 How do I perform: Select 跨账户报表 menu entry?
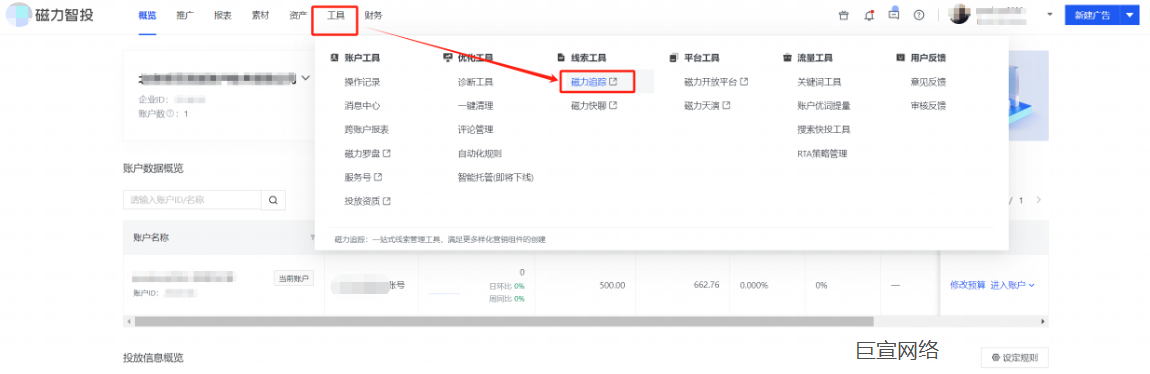367,130
